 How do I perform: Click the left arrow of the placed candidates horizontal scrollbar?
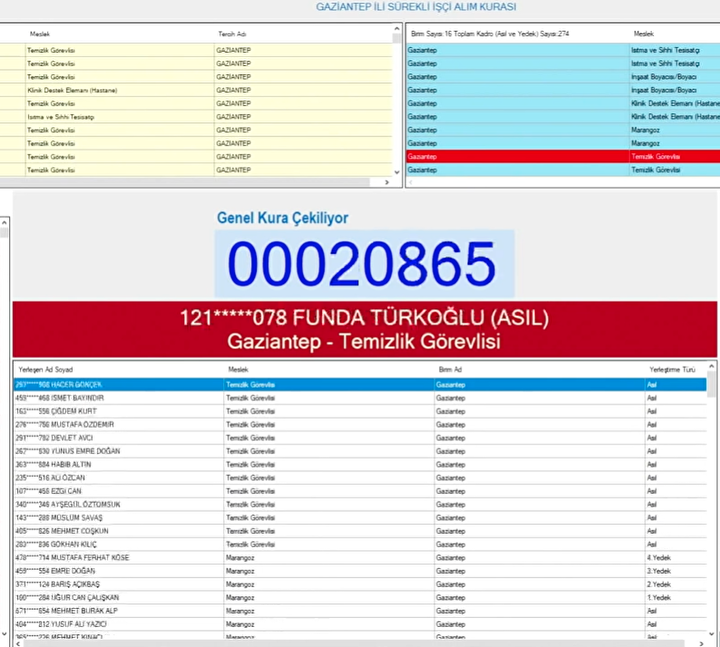(x=18, y=643)
